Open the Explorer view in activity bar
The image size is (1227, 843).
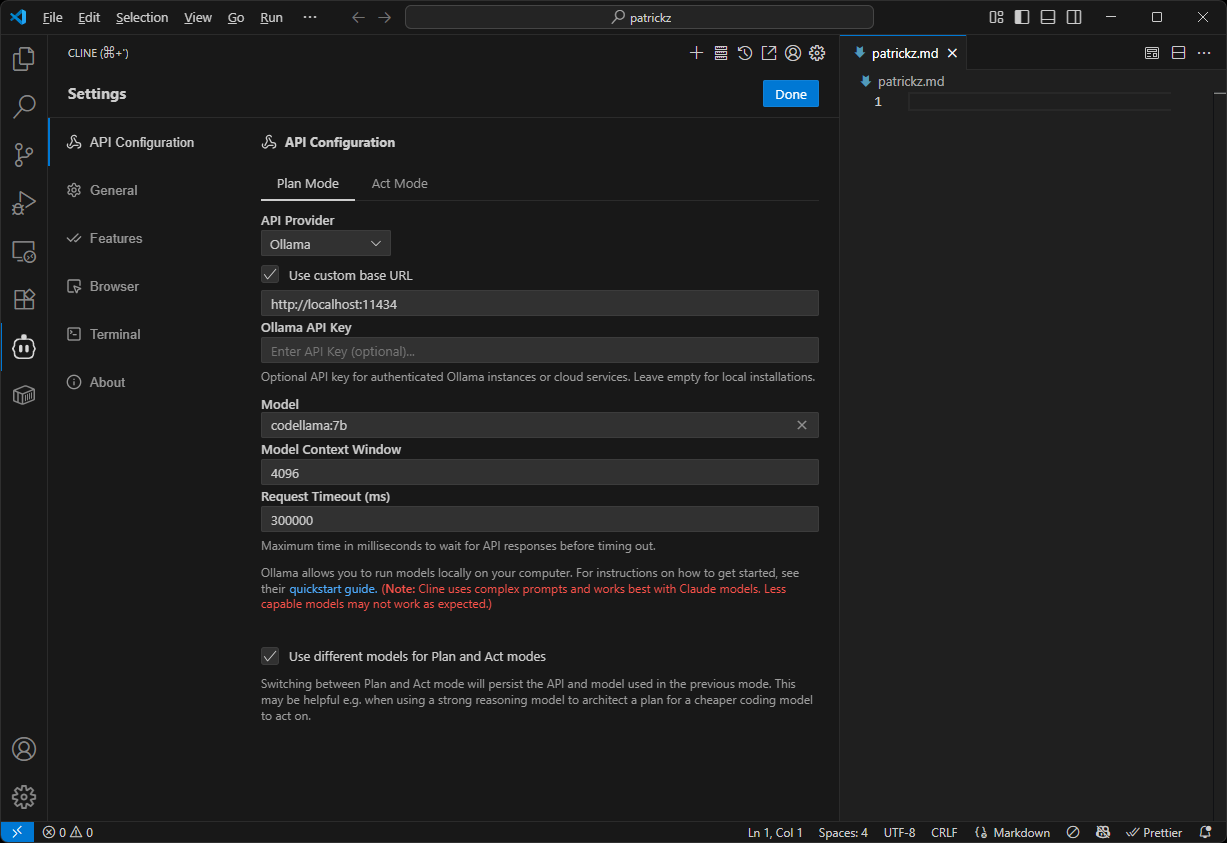pos(24,59)
